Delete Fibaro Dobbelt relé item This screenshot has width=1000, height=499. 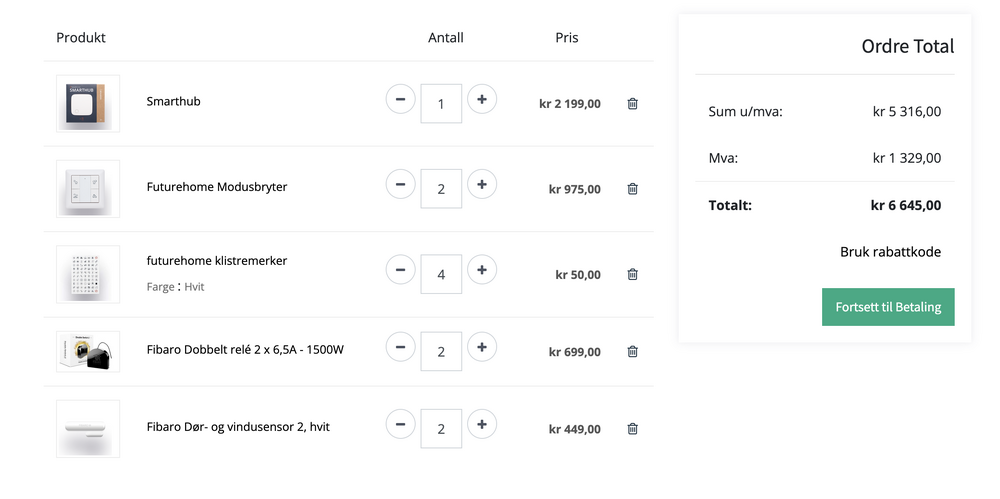pyautogui.click(x=632, y=351)
